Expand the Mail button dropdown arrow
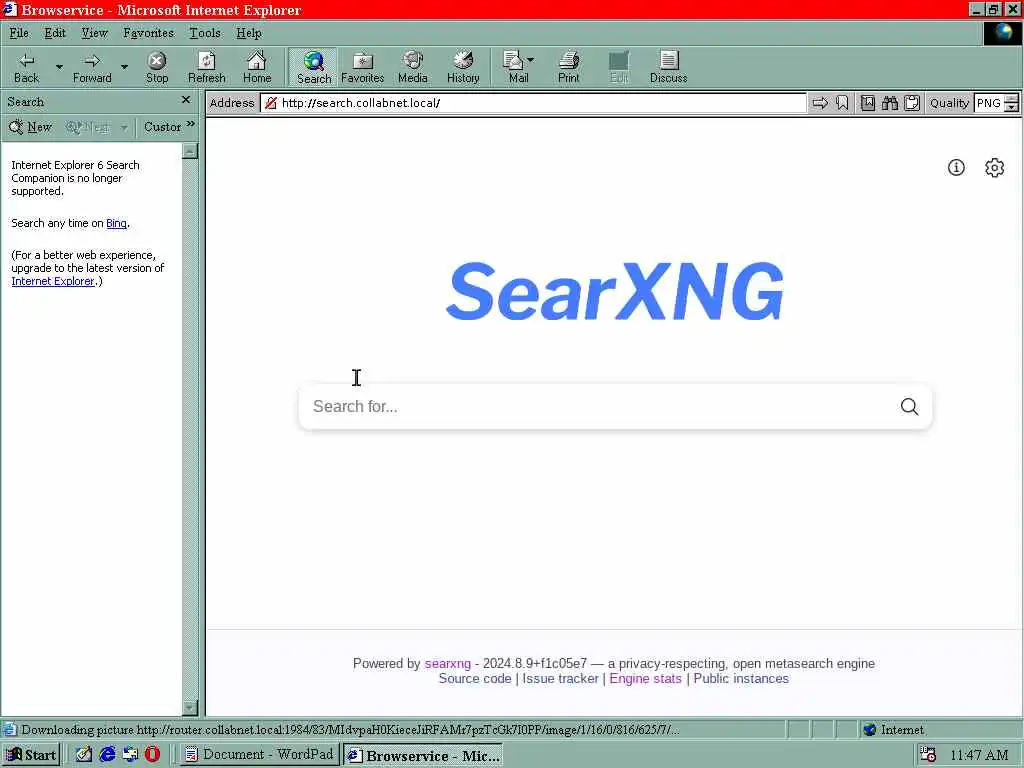Image resolution: width=1024 pixels, height=768 pixels. (x=530, y=59)
